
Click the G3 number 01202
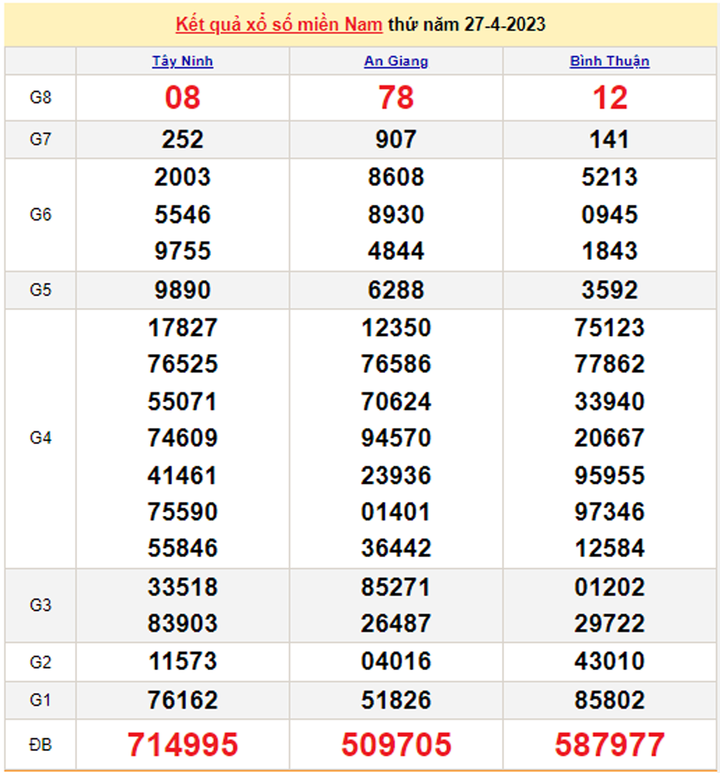point(610,587)
